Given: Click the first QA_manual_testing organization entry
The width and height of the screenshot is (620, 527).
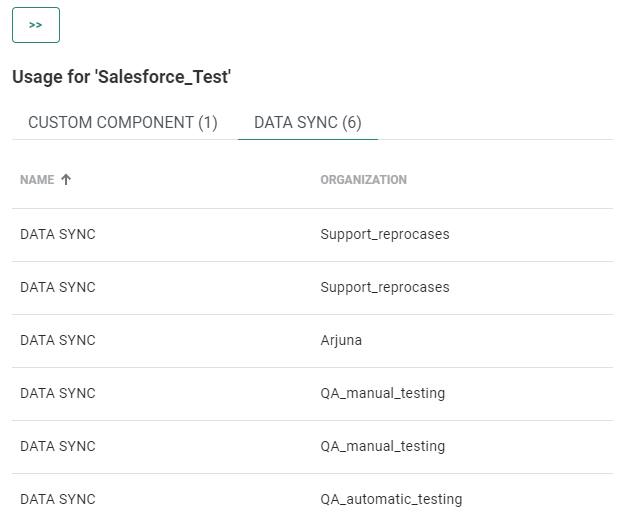Looking at the screenshot, I should pyautogui.click(x=382, y=394).
